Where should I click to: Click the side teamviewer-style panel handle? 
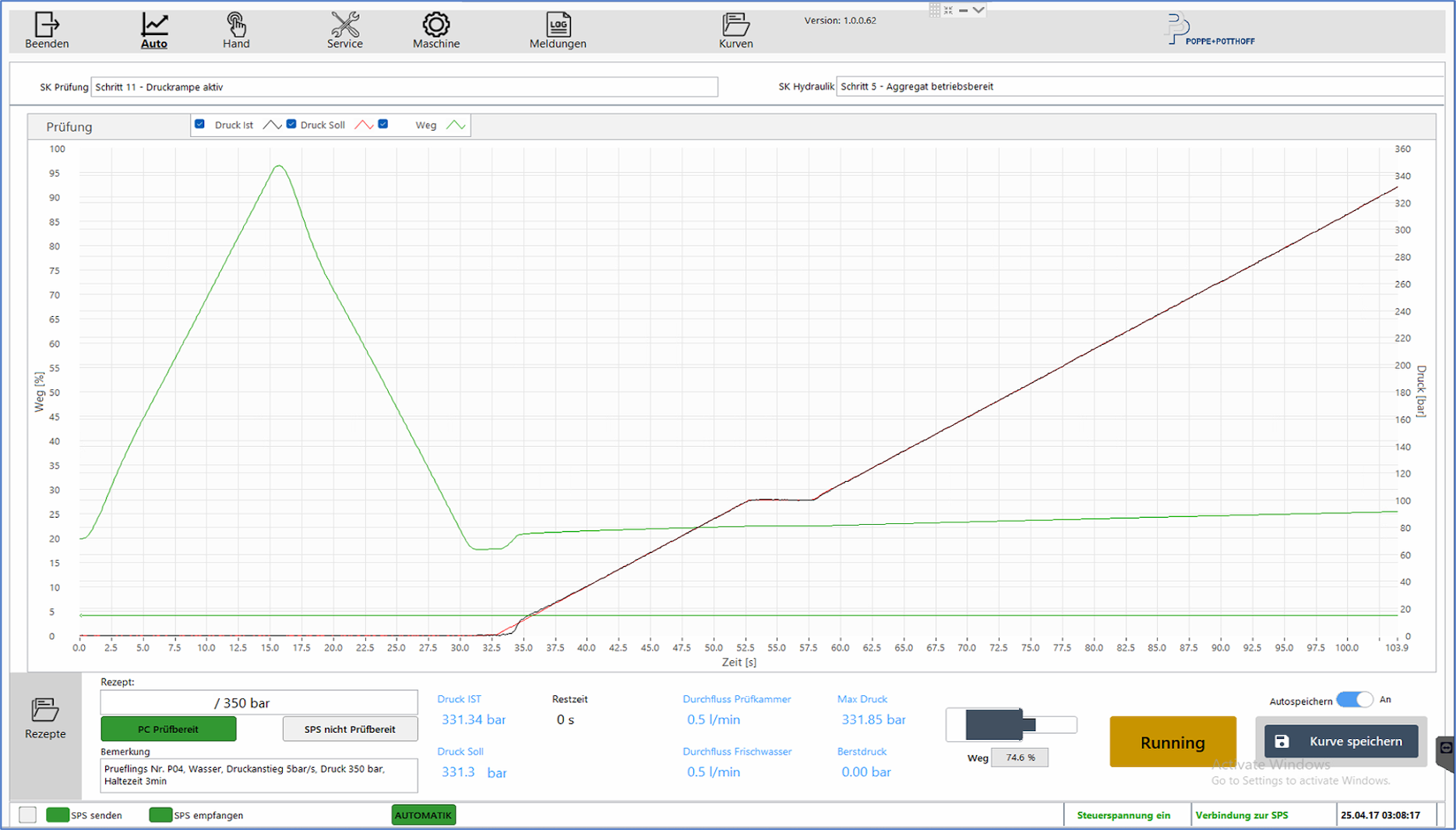click(x=1446, y=749)
